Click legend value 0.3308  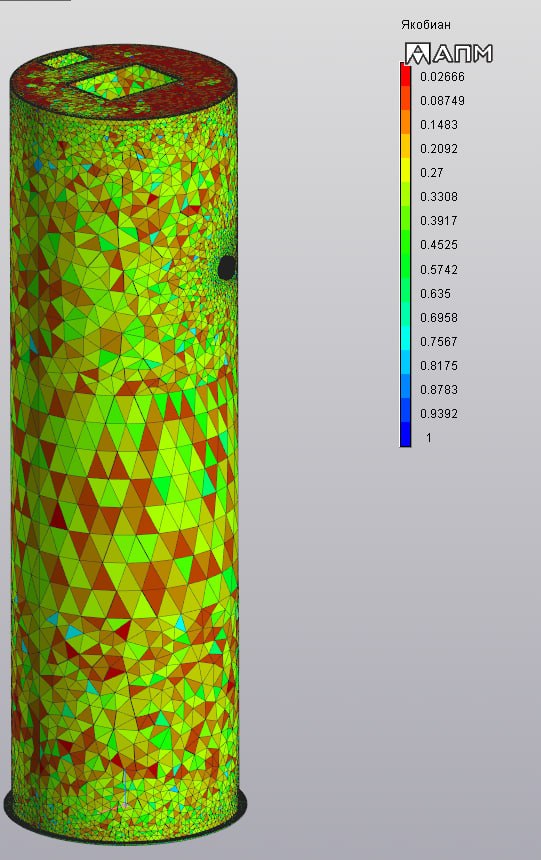pyautogui.click(x=439, y=197)
